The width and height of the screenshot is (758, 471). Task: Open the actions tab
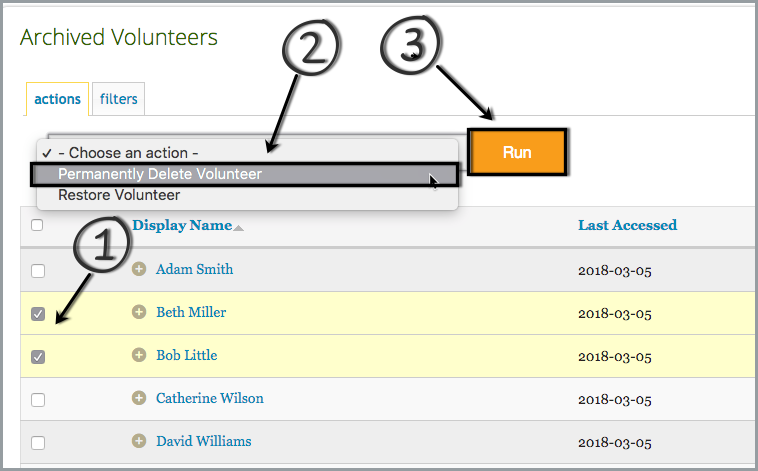[57, 100]
